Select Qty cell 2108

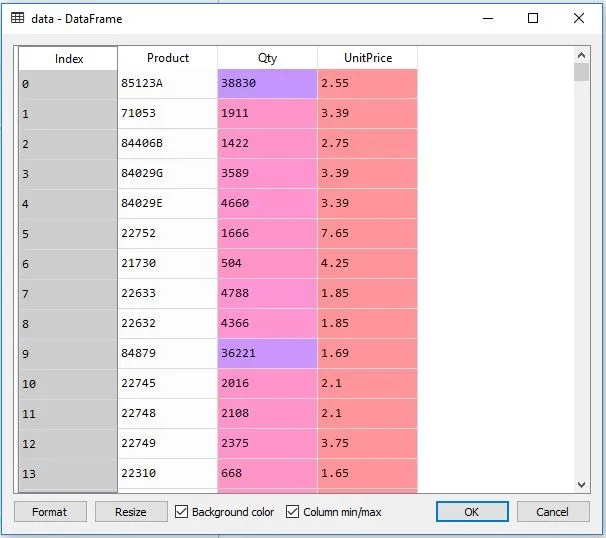tap(267, 414)
